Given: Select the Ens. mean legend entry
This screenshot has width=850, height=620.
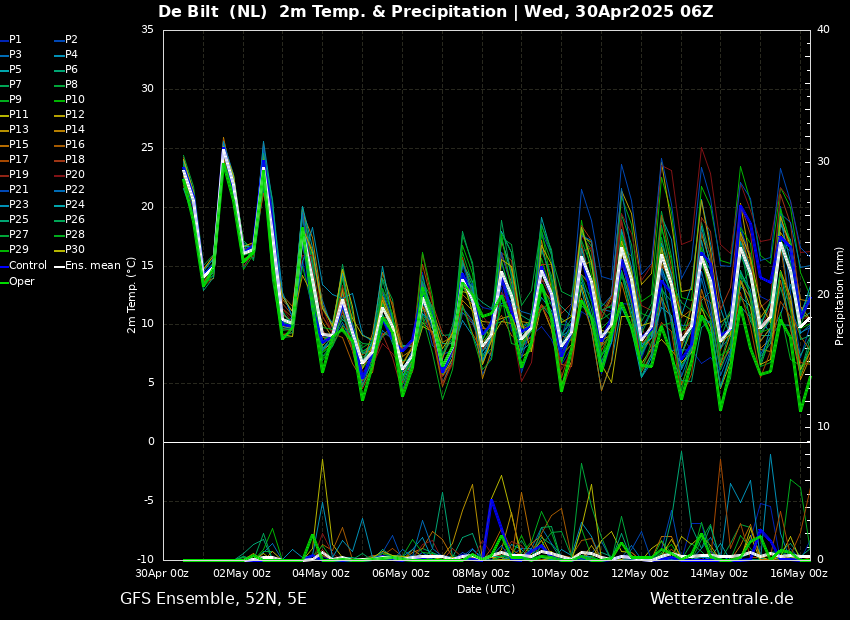Looking at the screenshot, I should pyautogui.click(x=93, y=266).
